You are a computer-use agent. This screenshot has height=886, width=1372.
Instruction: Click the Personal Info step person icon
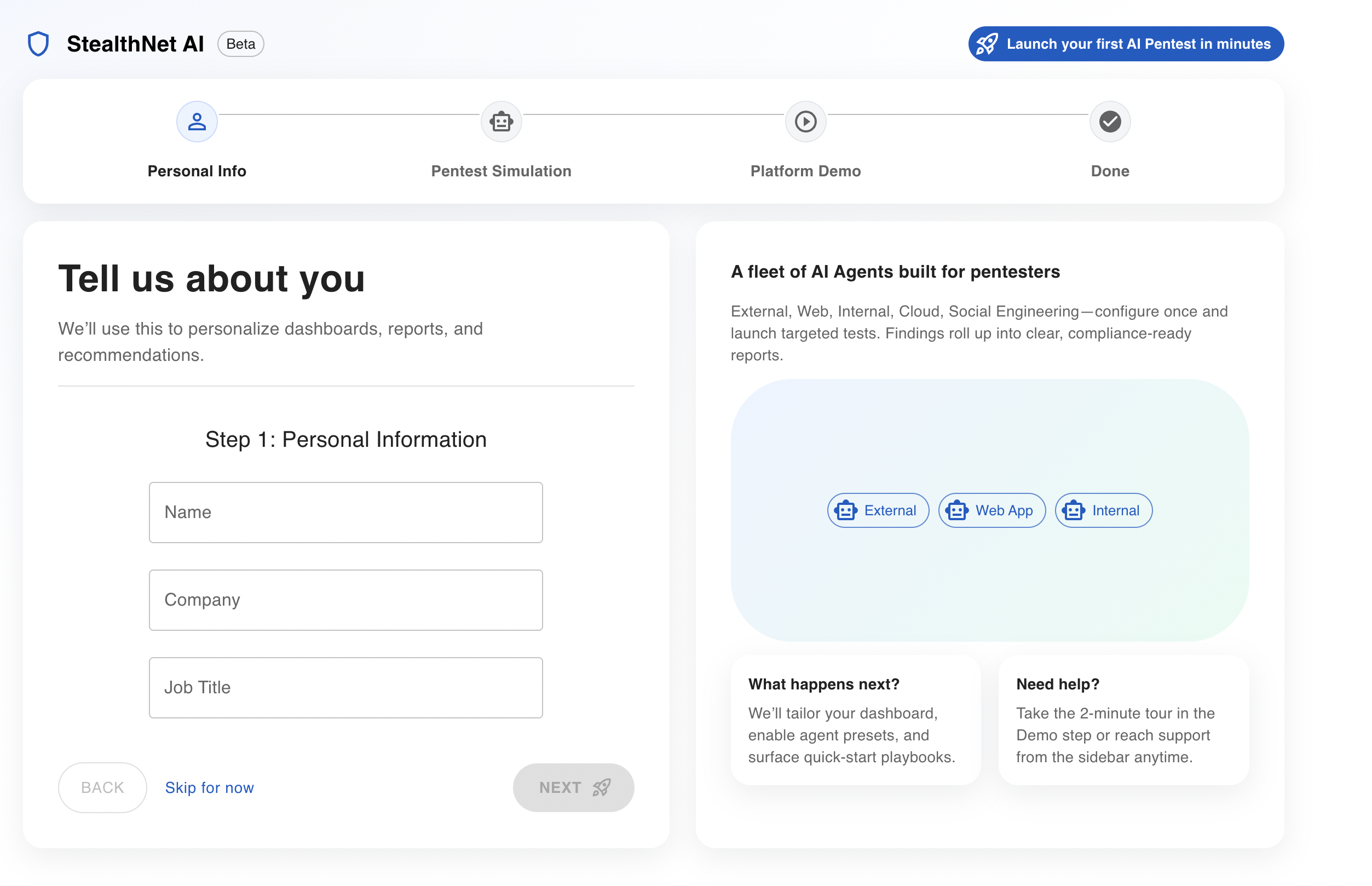pyautogui.click(x=197, y=122)
